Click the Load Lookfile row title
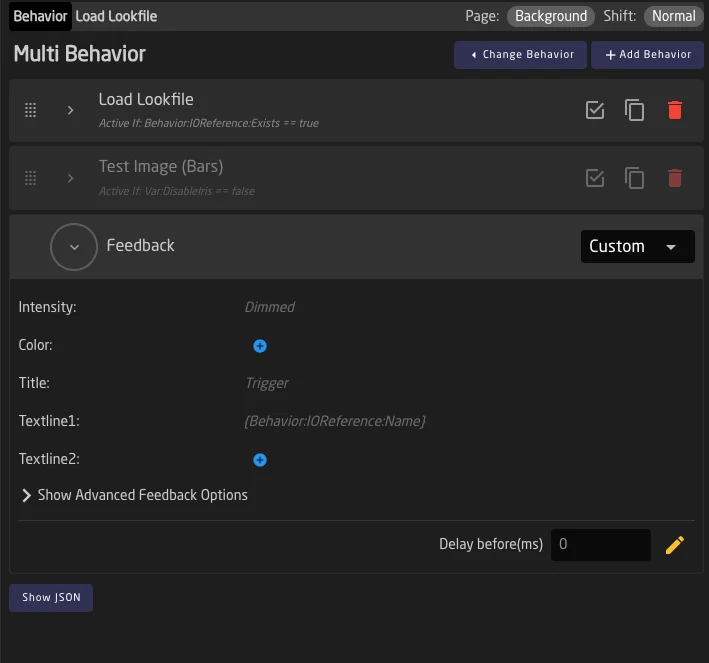 click(146, 99)
